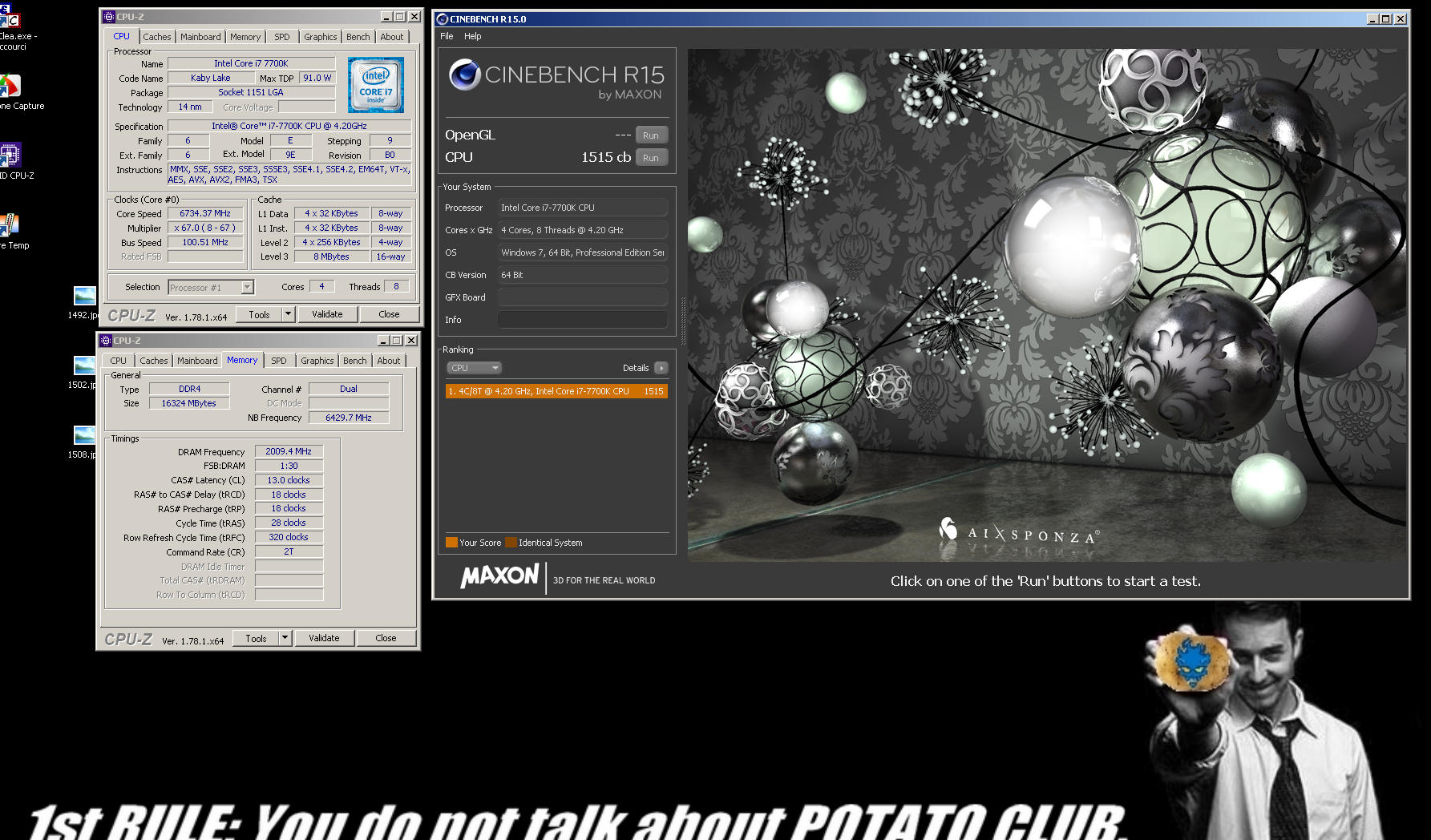Open About tab in lower CPU-Z window
The height and width of the screenshot is (840, 1431).
[x=389, y=361]
